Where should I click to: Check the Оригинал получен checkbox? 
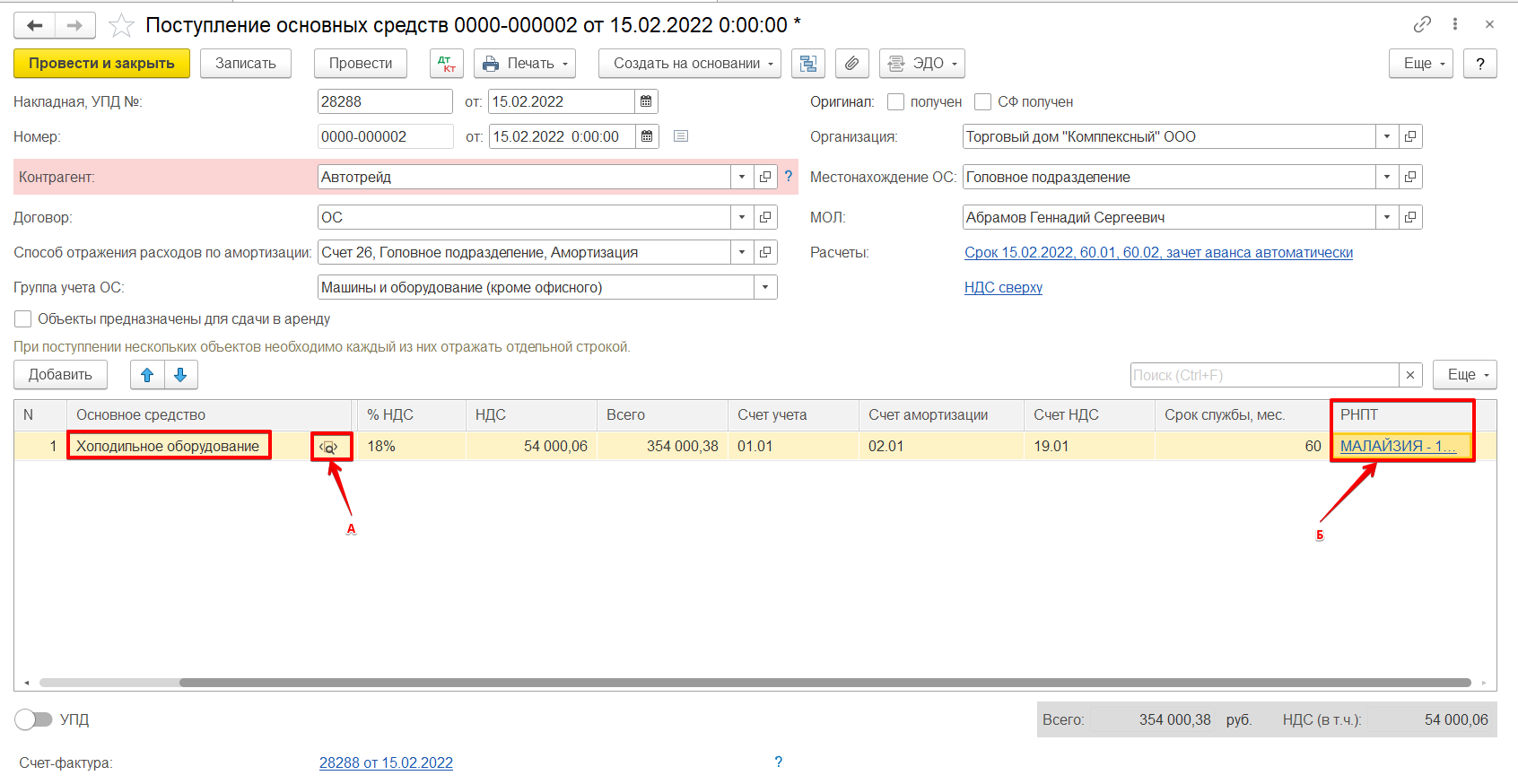point(895,101)
